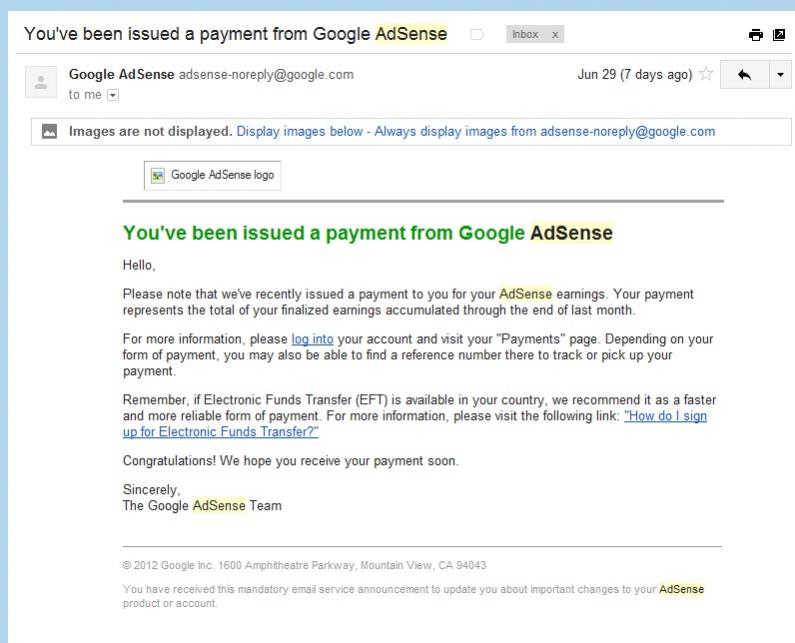Image resolution: width=795 pixels, height=643 pixels.
Task: Click the Inbox label tag
Action: pos(525,34)
